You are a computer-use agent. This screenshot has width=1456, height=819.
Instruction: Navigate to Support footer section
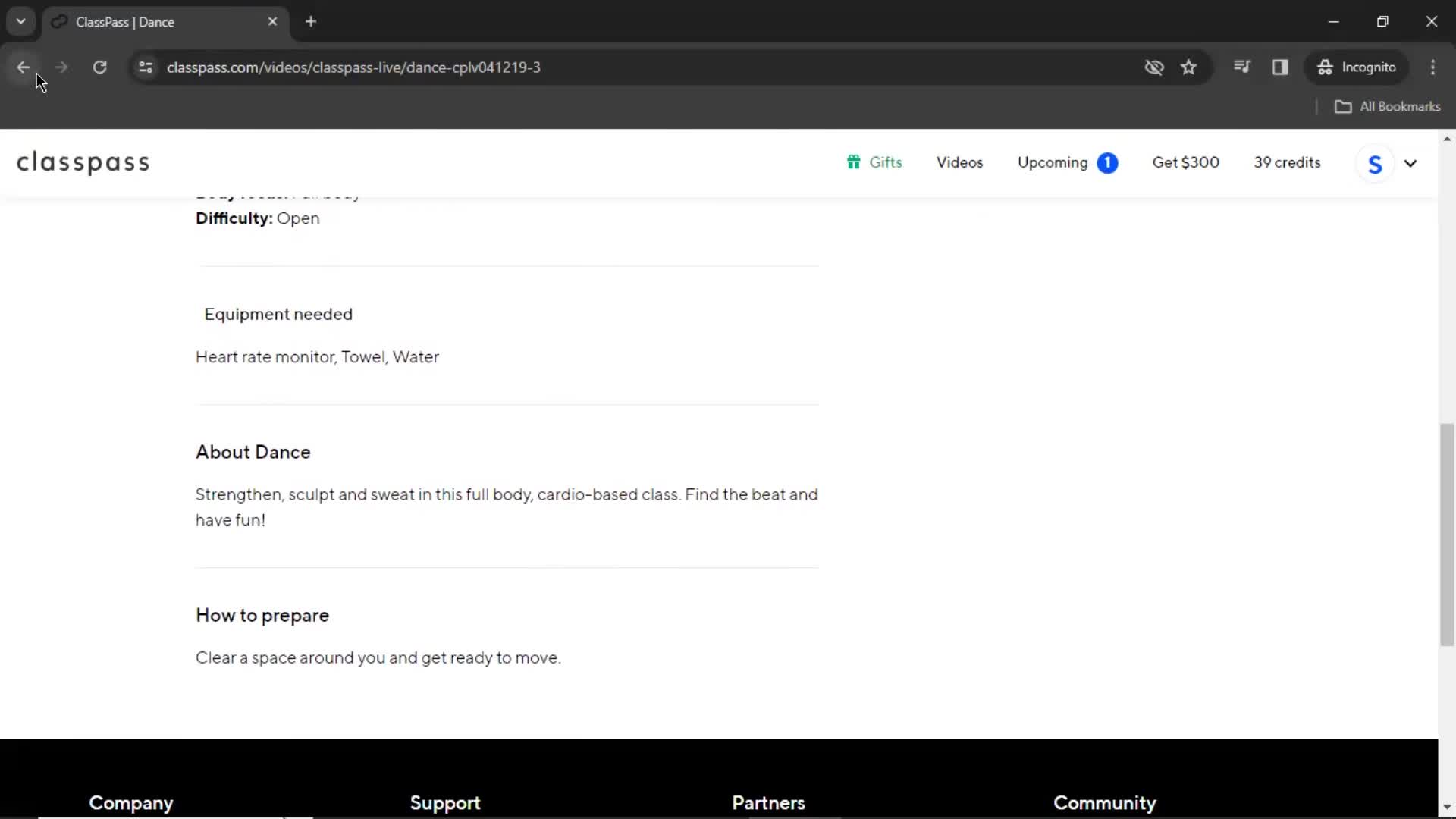pyautogui.click(x=445, y=802)
